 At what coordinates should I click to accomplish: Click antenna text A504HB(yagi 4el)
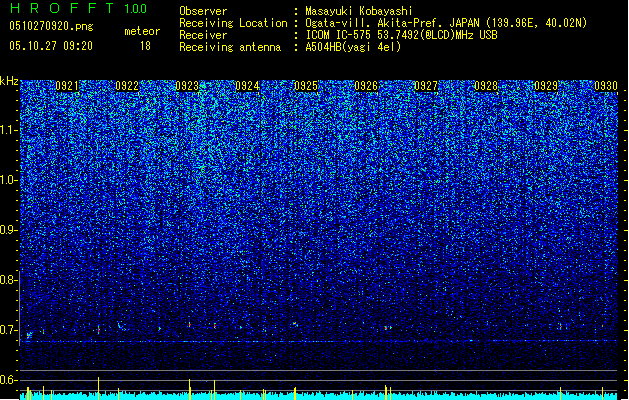tap(353, 47)
